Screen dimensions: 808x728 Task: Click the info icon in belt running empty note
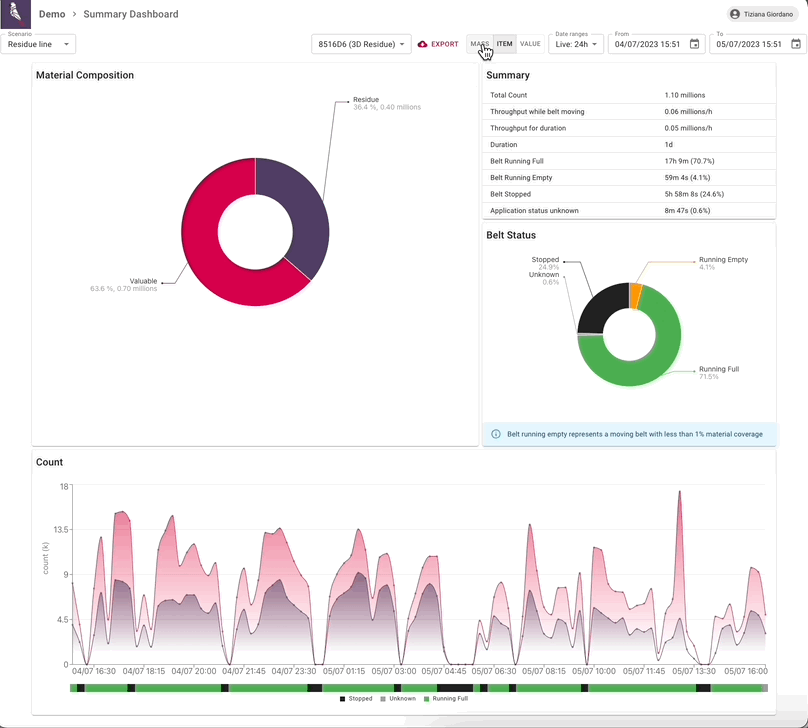coord(496,434)
